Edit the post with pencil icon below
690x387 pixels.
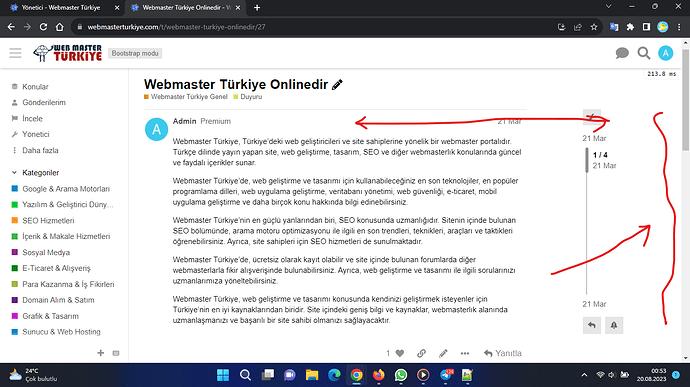click(443, 353)
